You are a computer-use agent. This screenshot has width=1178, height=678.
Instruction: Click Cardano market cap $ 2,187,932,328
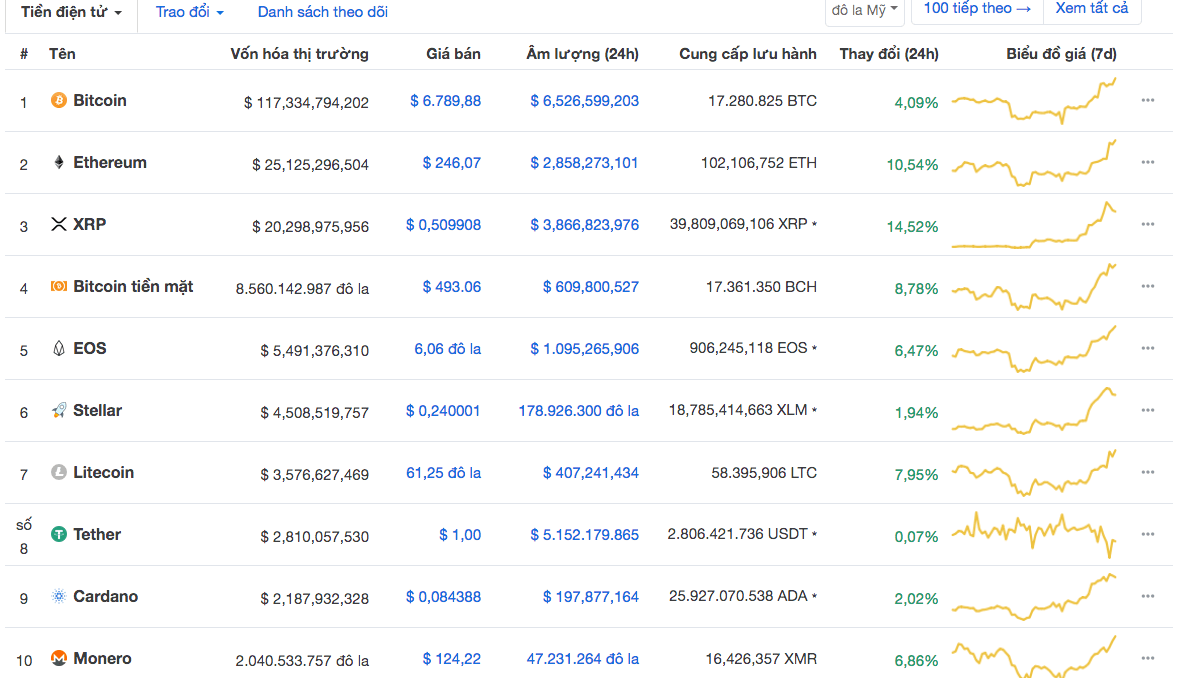point(314,599)
